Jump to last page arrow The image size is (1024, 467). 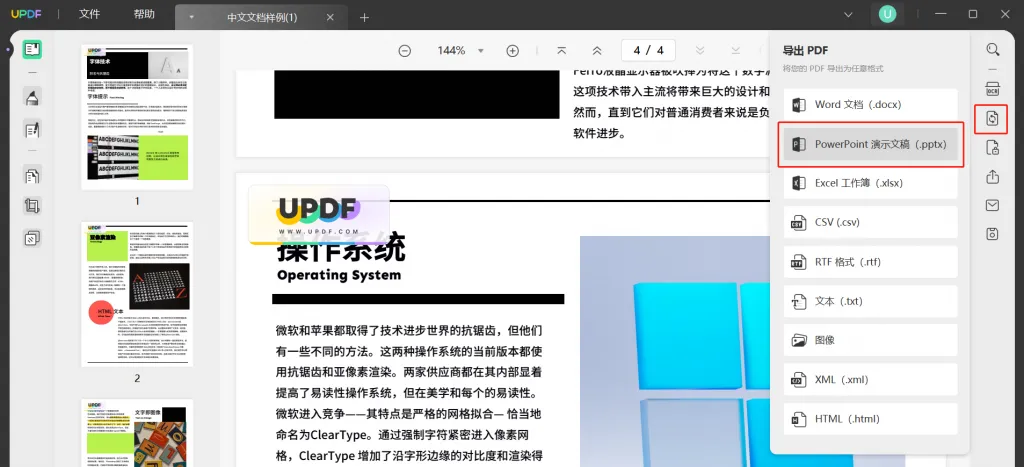(x=735, y=50)
